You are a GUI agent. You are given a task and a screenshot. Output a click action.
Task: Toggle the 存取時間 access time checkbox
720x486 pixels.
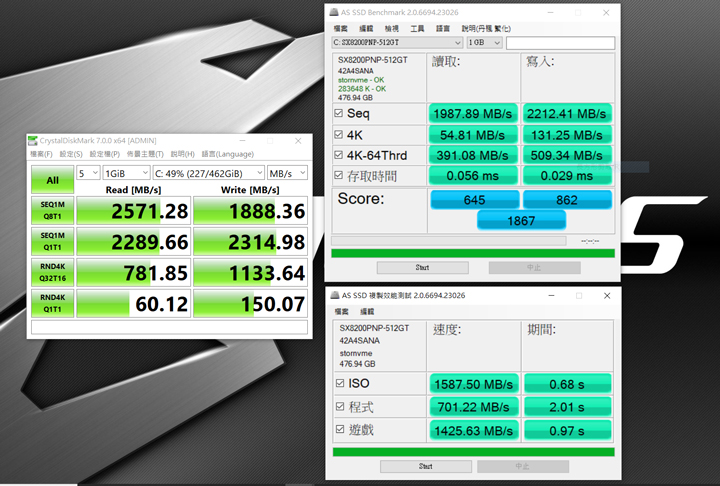338,175
